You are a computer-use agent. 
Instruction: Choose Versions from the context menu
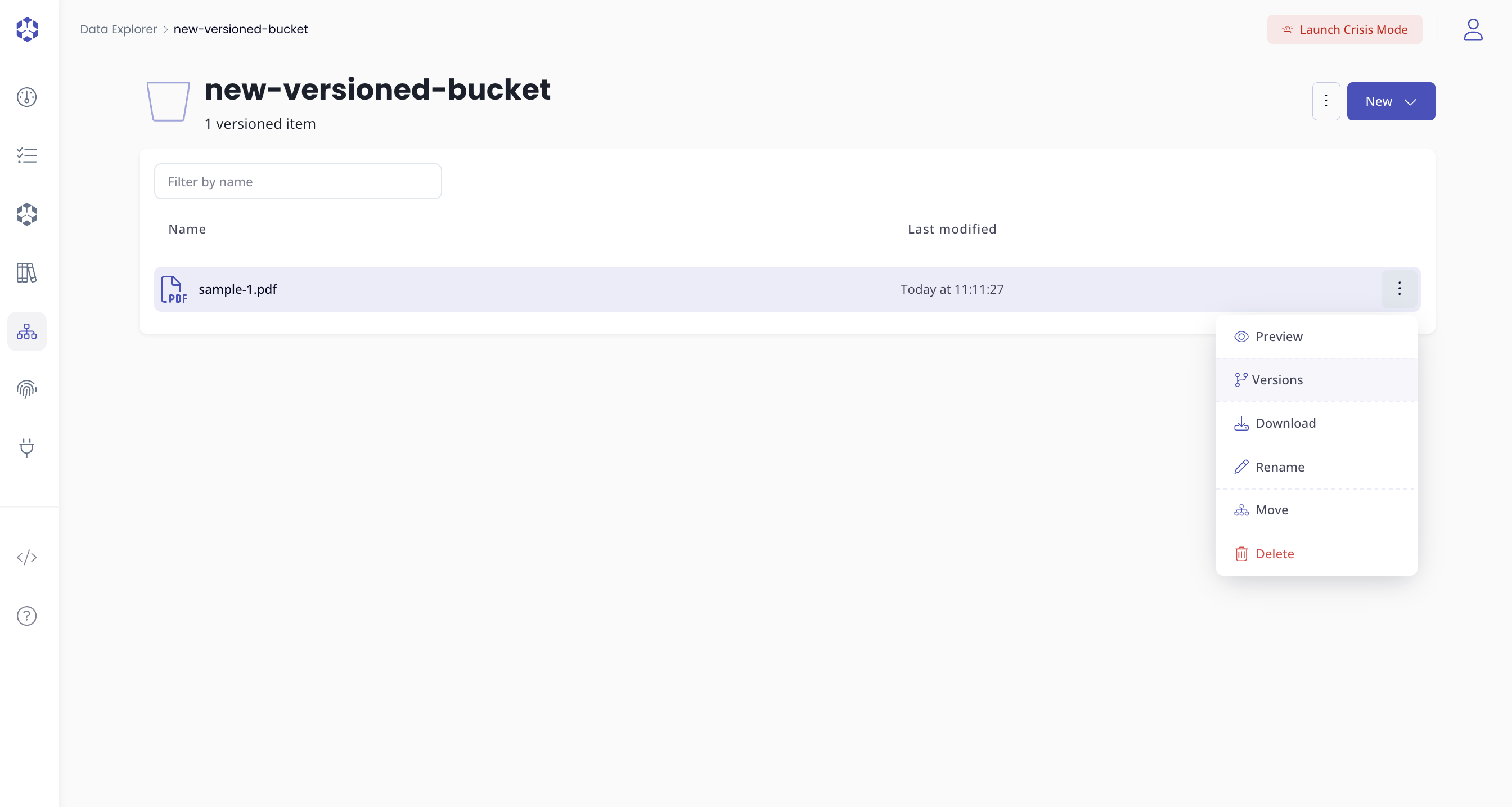(x=1278, y=379)
